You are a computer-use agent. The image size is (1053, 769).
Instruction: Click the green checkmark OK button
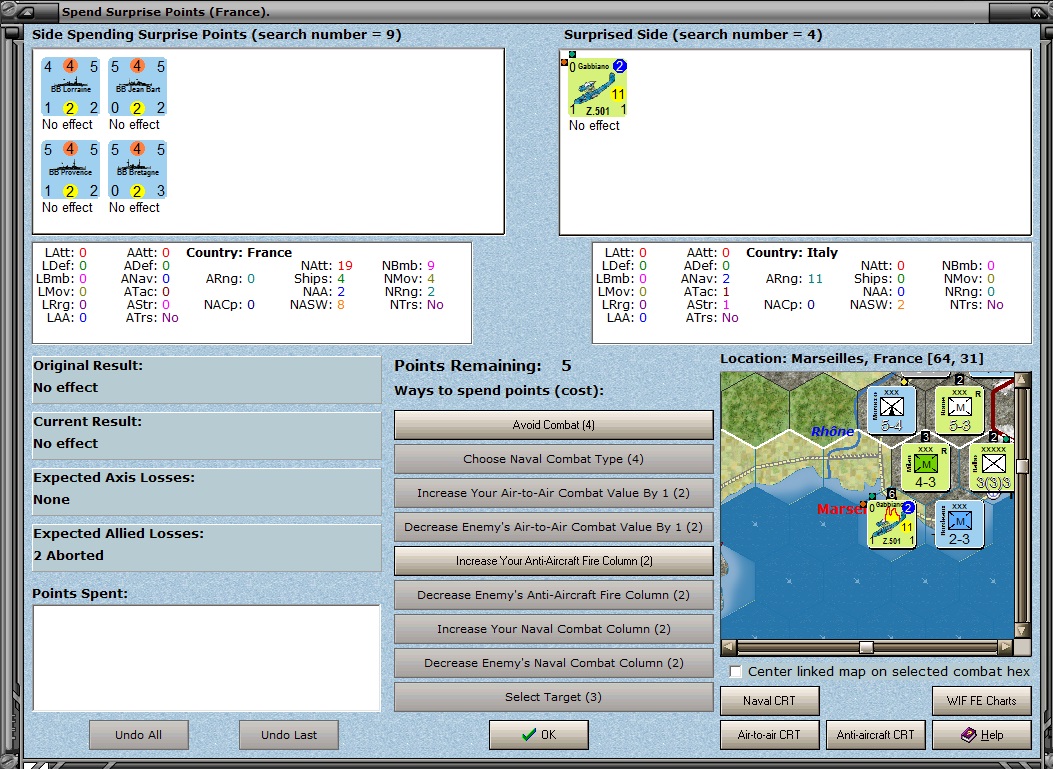539,735
